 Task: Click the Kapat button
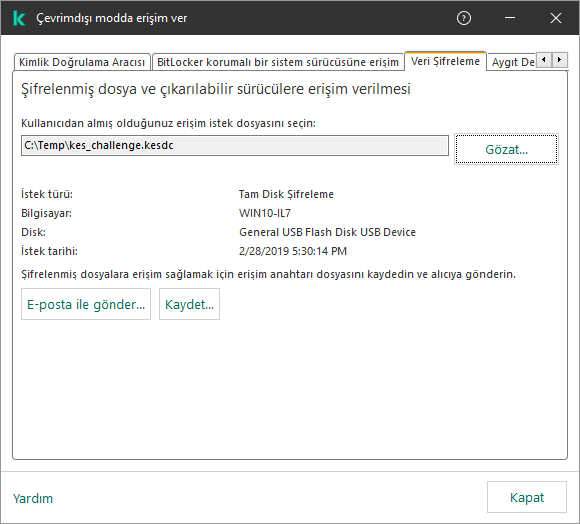[x=527, y=497]
